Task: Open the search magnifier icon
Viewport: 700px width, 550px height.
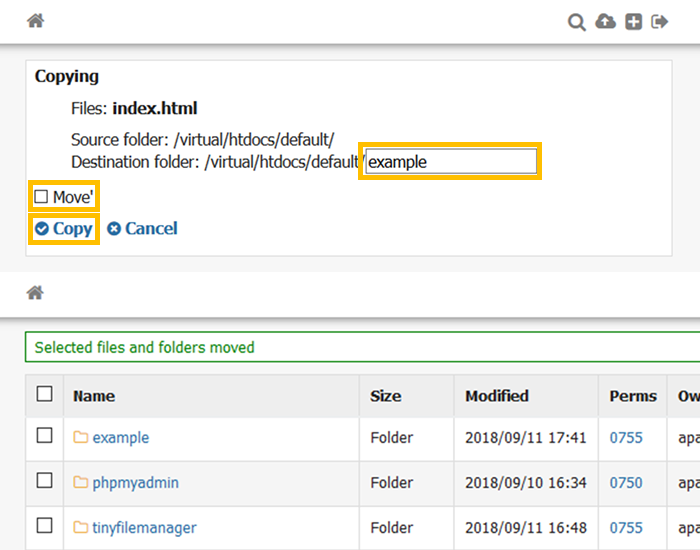Action: coord(576,22)
